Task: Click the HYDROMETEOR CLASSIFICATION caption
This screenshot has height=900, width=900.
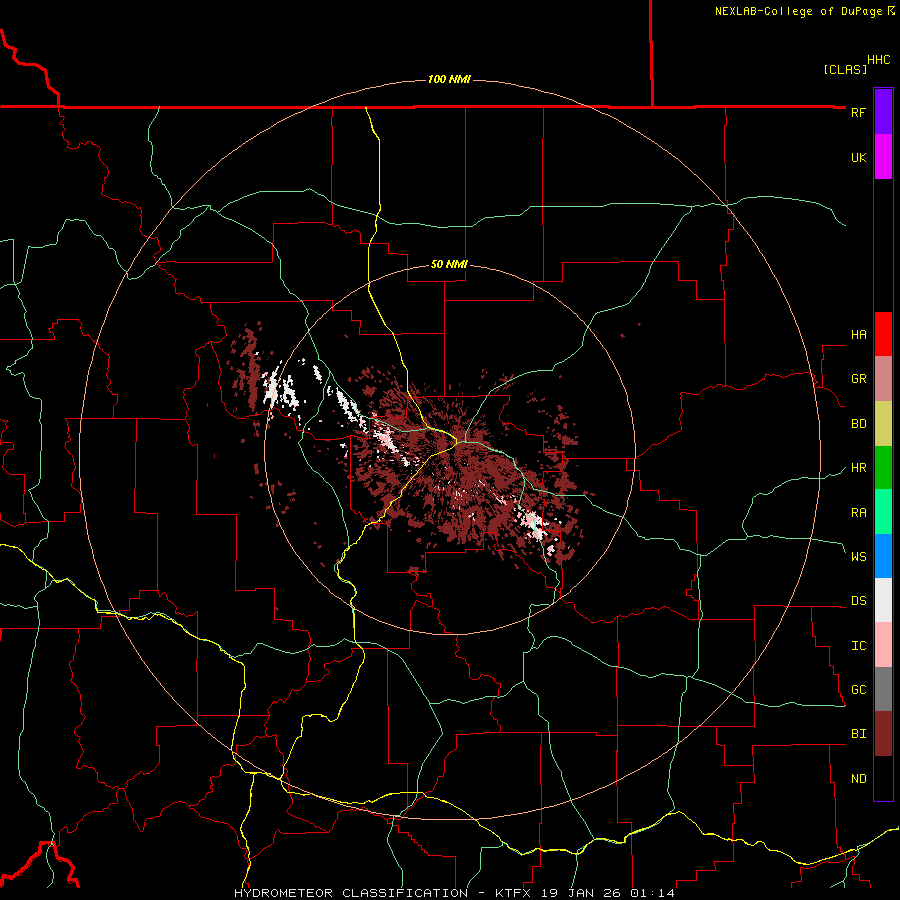Action: (x=351, y=893)
